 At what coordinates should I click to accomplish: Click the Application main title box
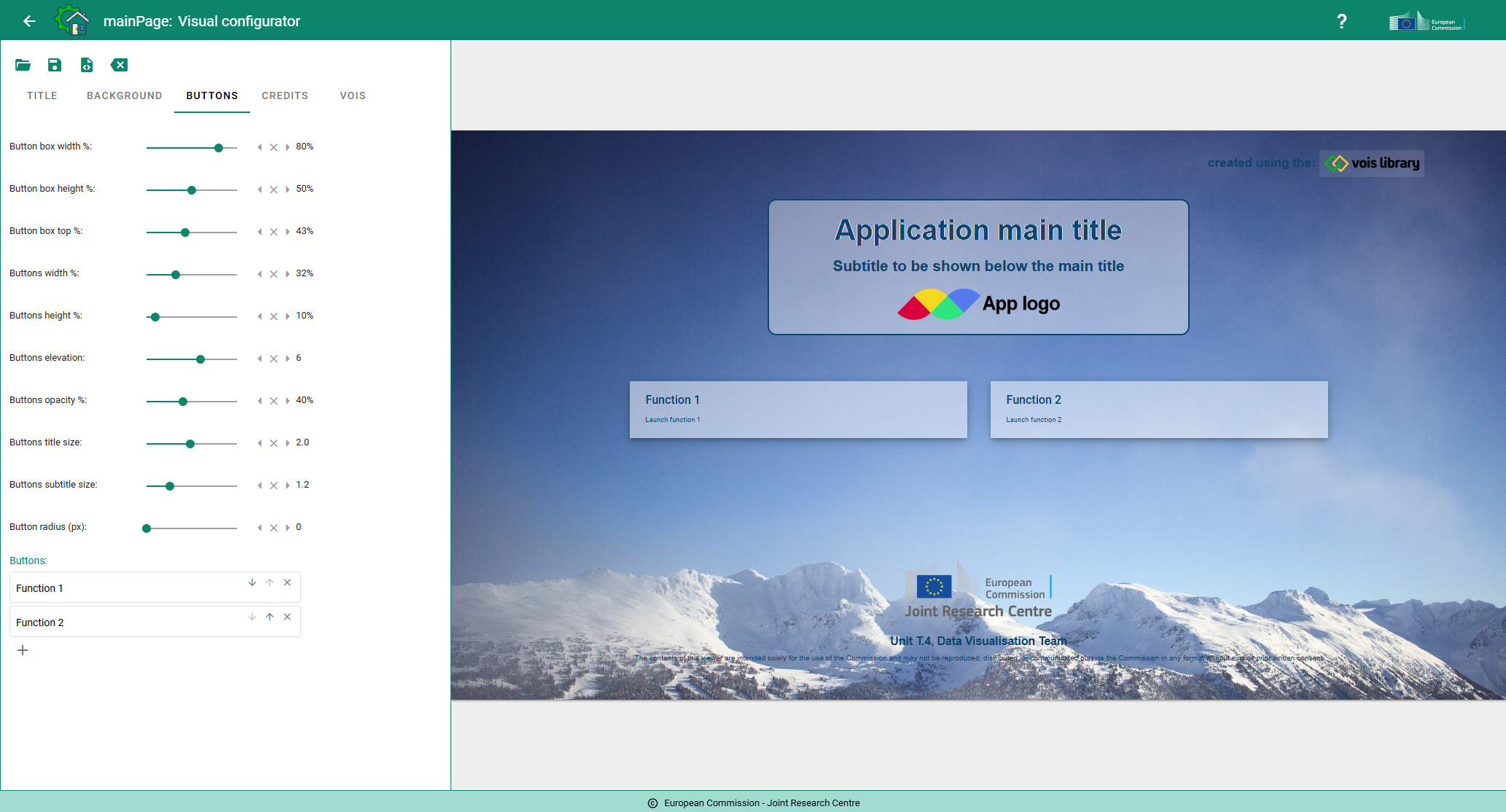tap(978, 268)
